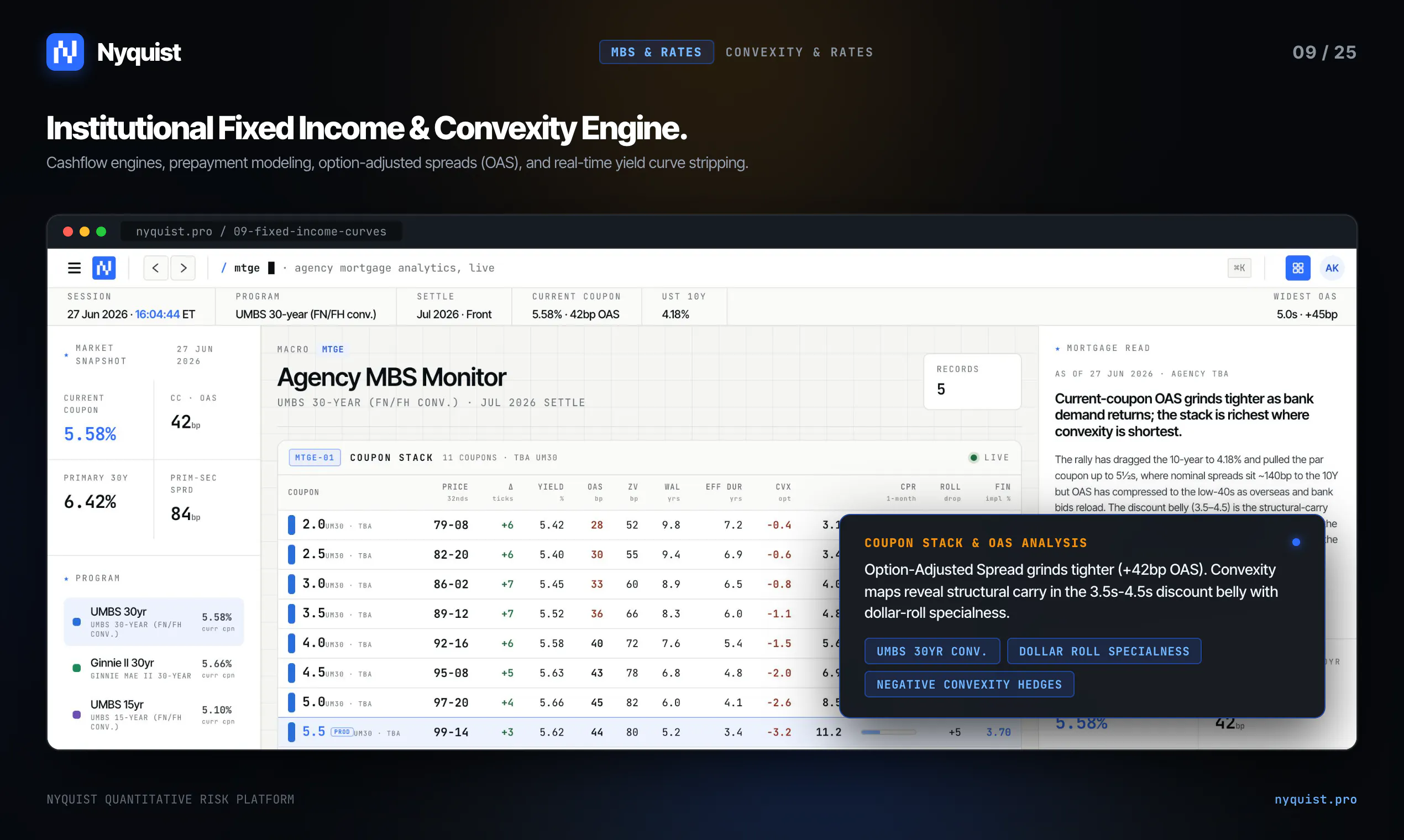Go back with the left chevron button

[156, 267]
